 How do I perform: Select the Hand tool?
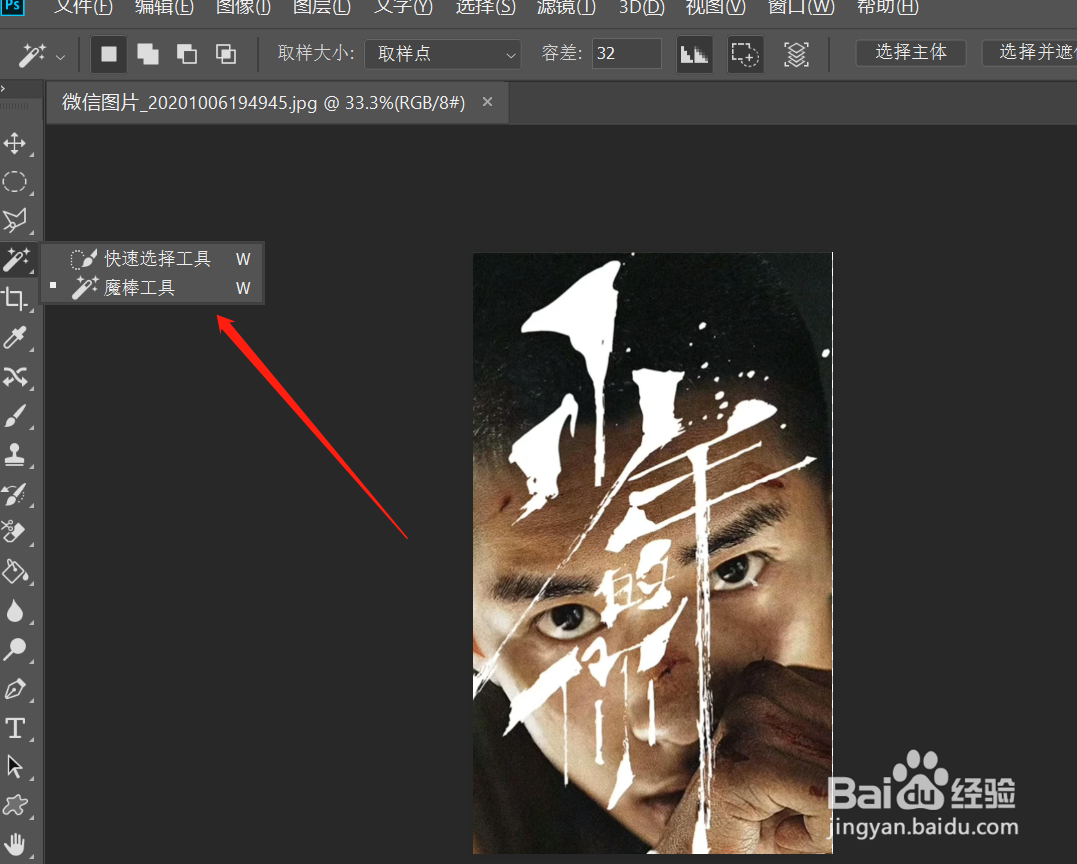(15, 844)
